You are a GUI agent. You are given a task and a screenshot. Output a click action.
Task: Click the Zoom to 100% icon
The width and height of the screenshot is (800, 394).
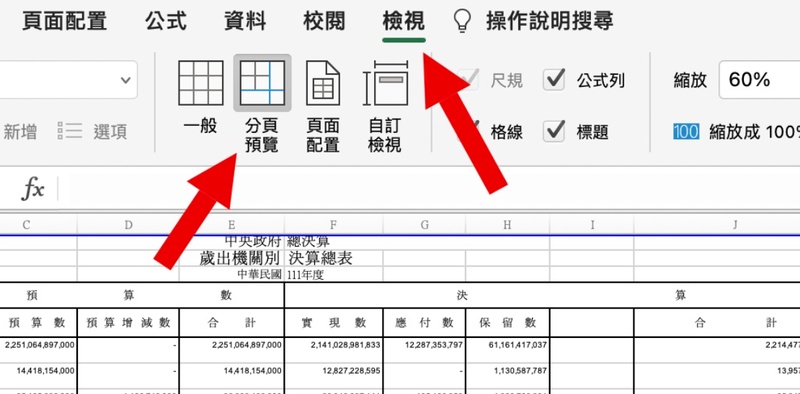(x=686, y=132)
